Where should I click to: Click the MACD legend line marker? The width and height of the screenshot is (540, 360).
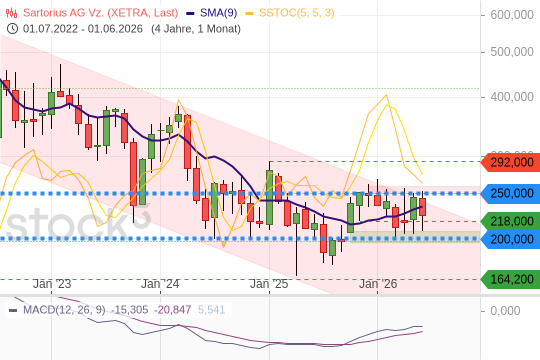coord(13,310)
